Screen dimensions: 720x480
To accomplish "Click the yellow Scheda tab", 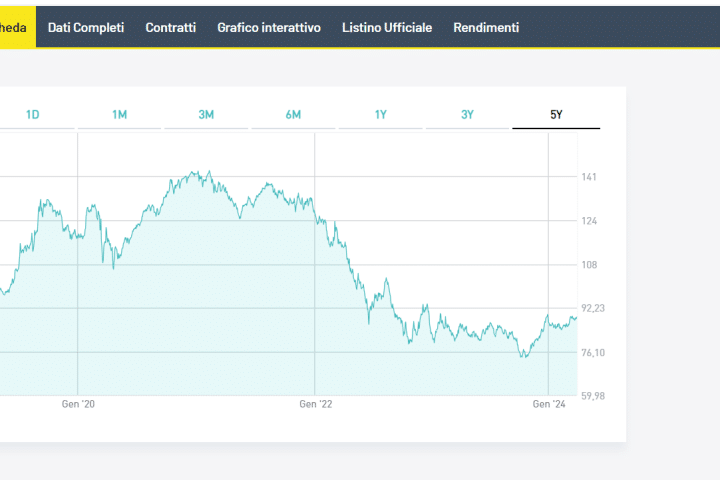I will coord(17,27).
